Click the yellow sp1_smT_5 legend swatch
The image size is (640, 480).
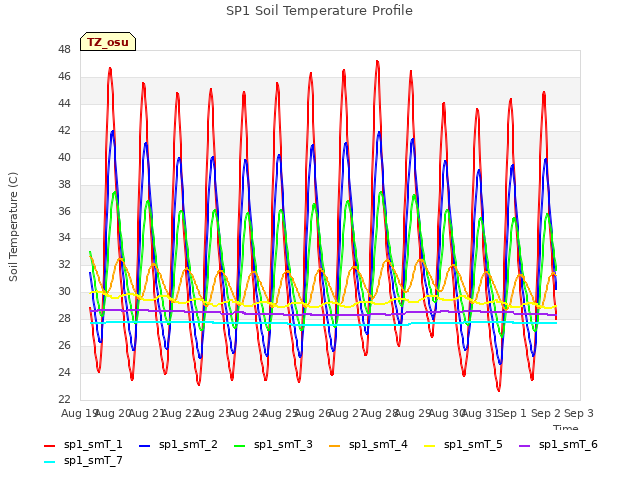pyautogui.click(x=430, y=446)
